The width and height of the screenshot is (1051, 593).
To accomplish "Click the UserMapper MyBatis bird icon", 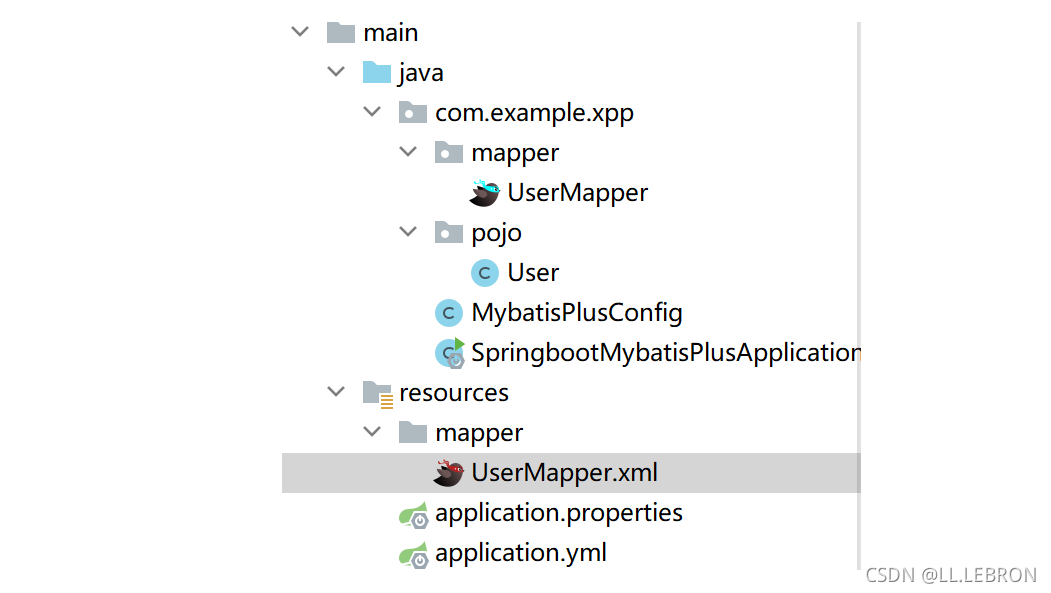I will (x=485, y=193).
